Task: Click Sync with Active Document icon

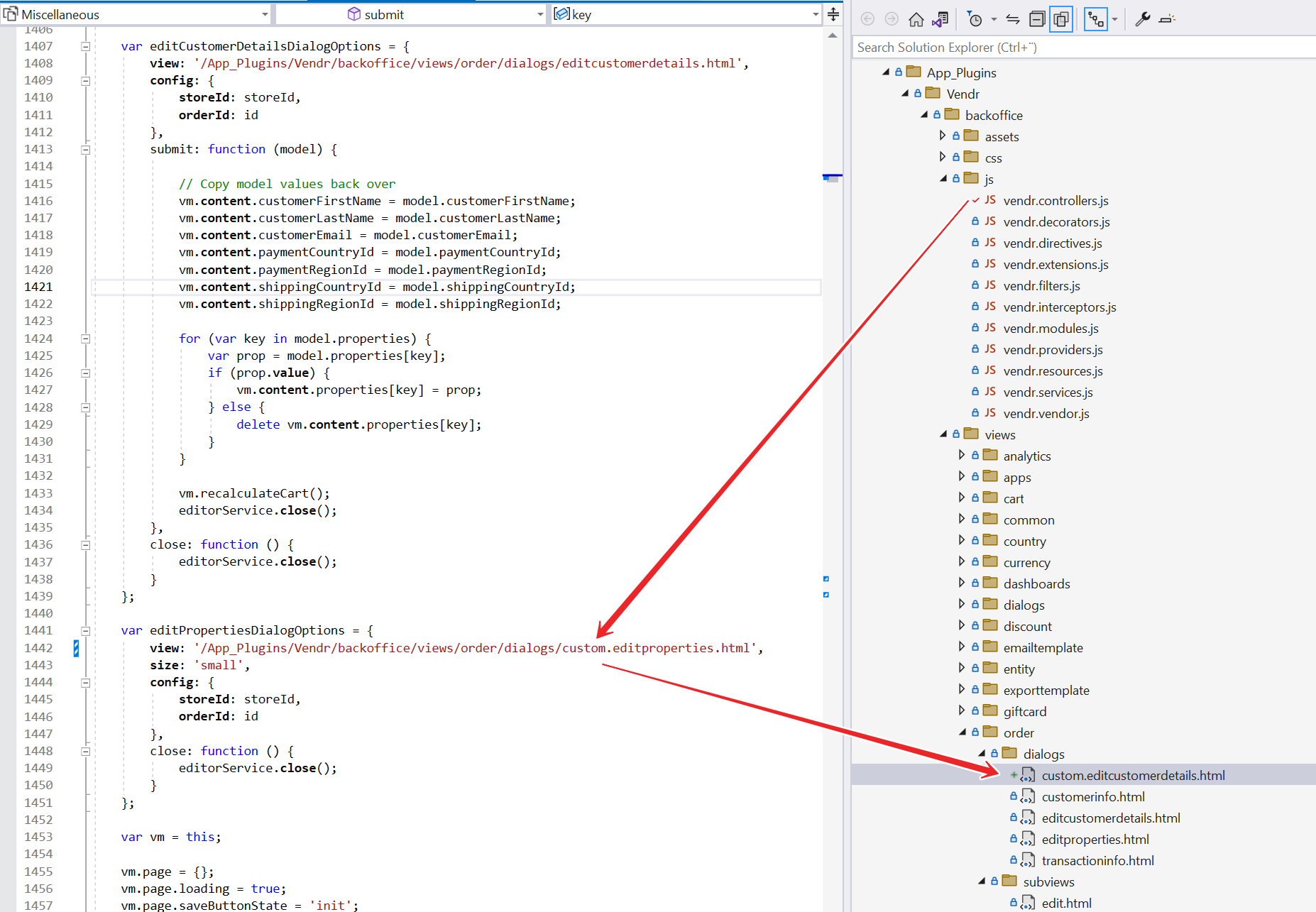Action: (x=1013, y=19)
